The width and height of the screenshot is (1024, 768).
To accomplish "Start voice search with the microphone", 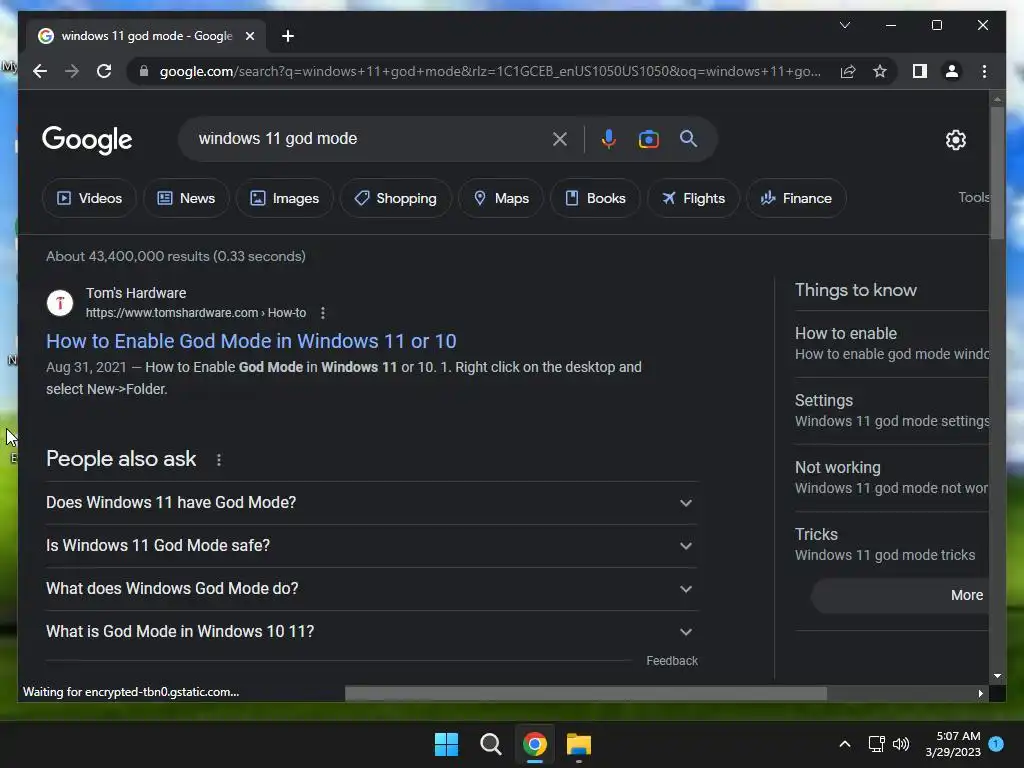I will [x=609, y=139].
